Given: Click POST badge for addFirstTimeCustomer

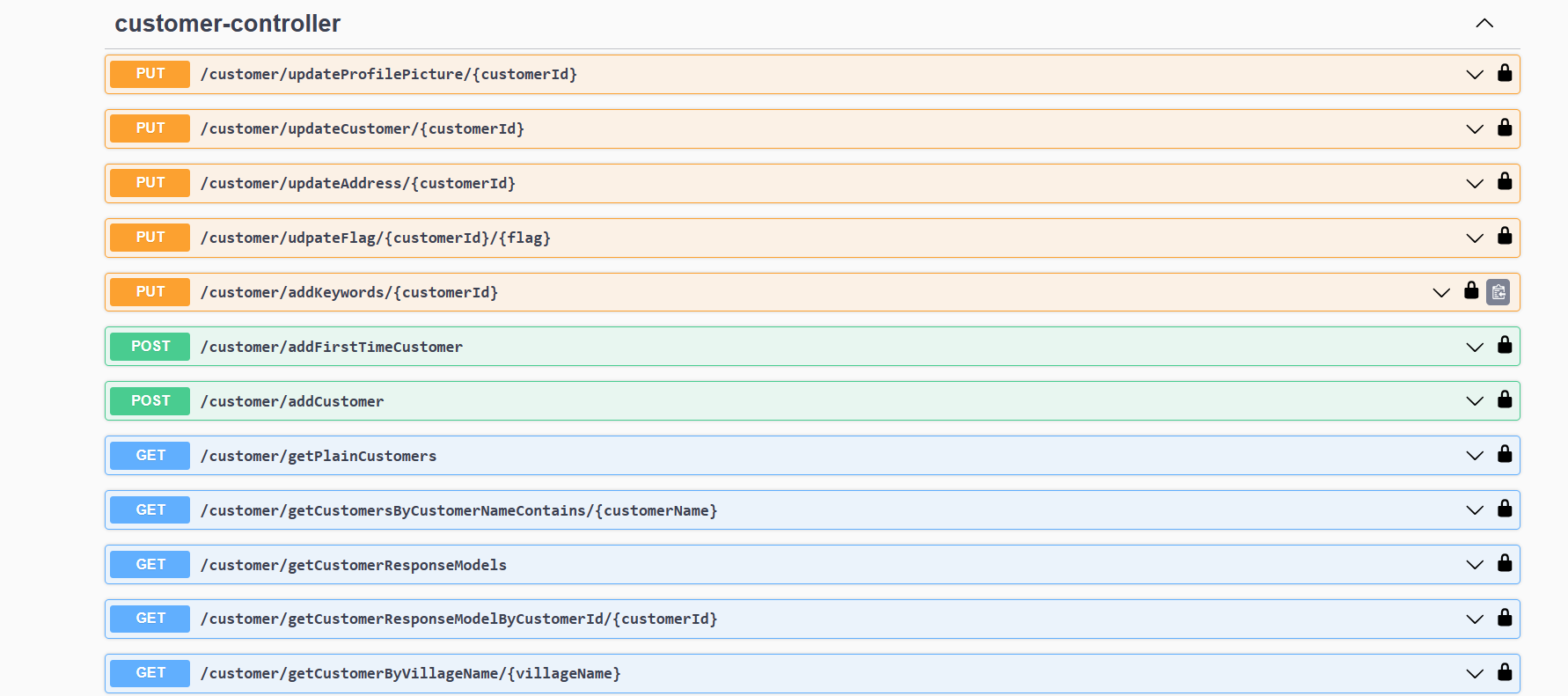Looking at the screenshot, I should point(150,347).
